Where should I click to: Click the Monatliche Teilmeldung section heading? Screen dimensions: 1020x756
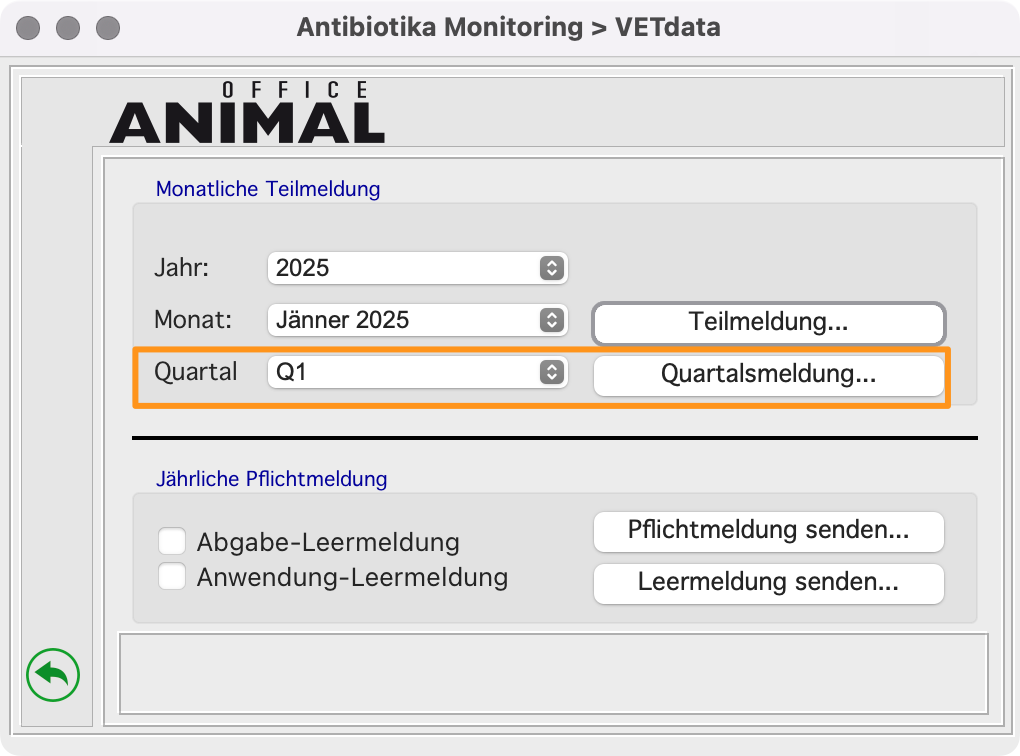coord(268,189)
